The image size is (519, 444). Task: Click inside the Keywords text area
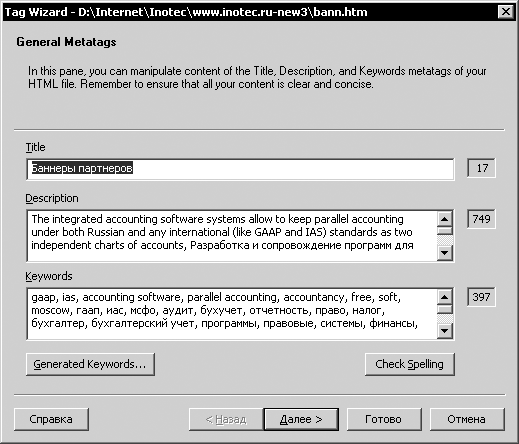(x=232, y=314)
